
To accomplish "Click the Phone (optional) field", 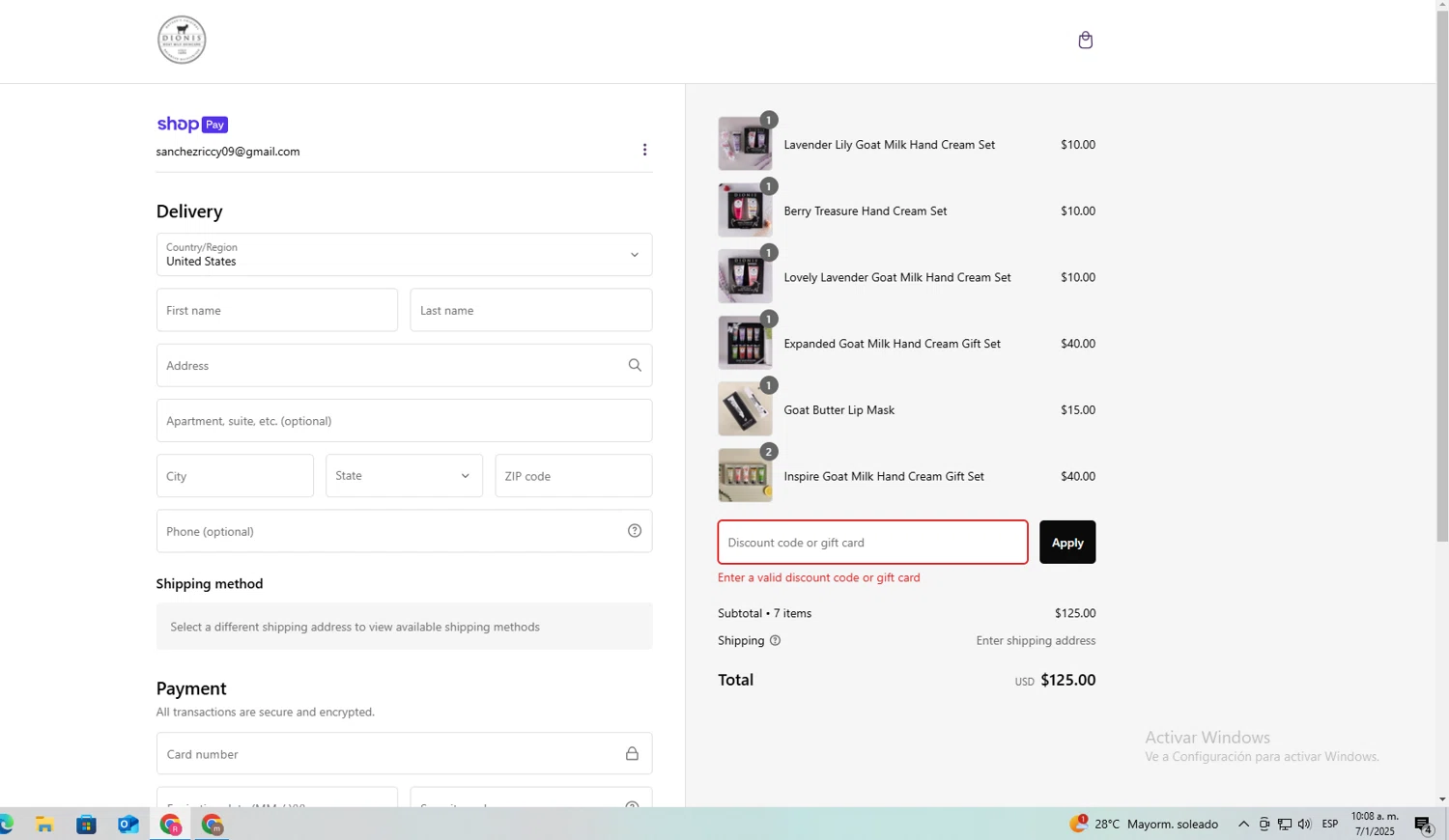I will click(x=404, y=531).
